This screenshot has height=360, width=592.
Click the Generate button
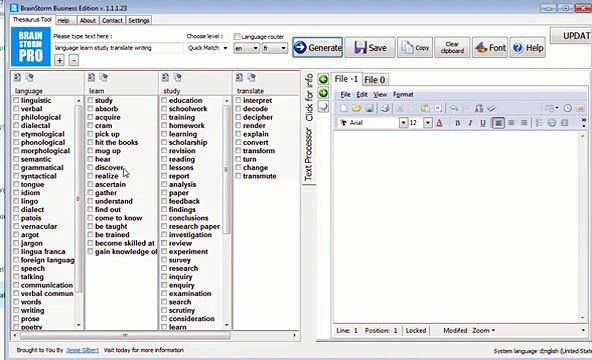point(318,48)
